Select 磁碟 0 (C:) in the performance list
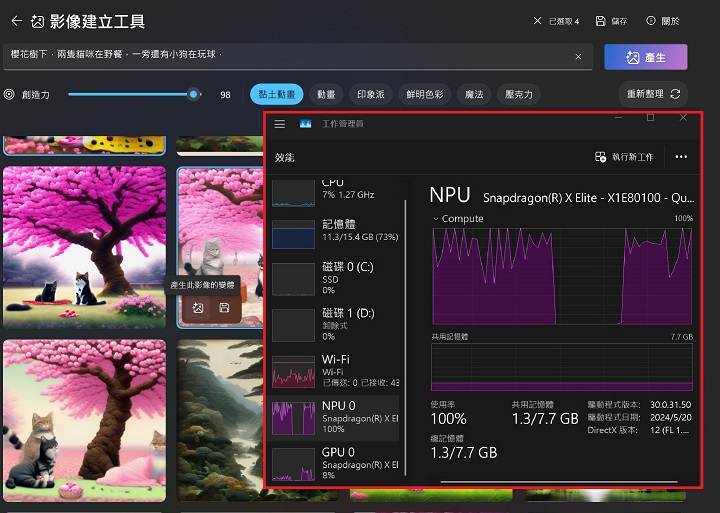The height and width of the screenshot is (513, 720). click(335, 278)
